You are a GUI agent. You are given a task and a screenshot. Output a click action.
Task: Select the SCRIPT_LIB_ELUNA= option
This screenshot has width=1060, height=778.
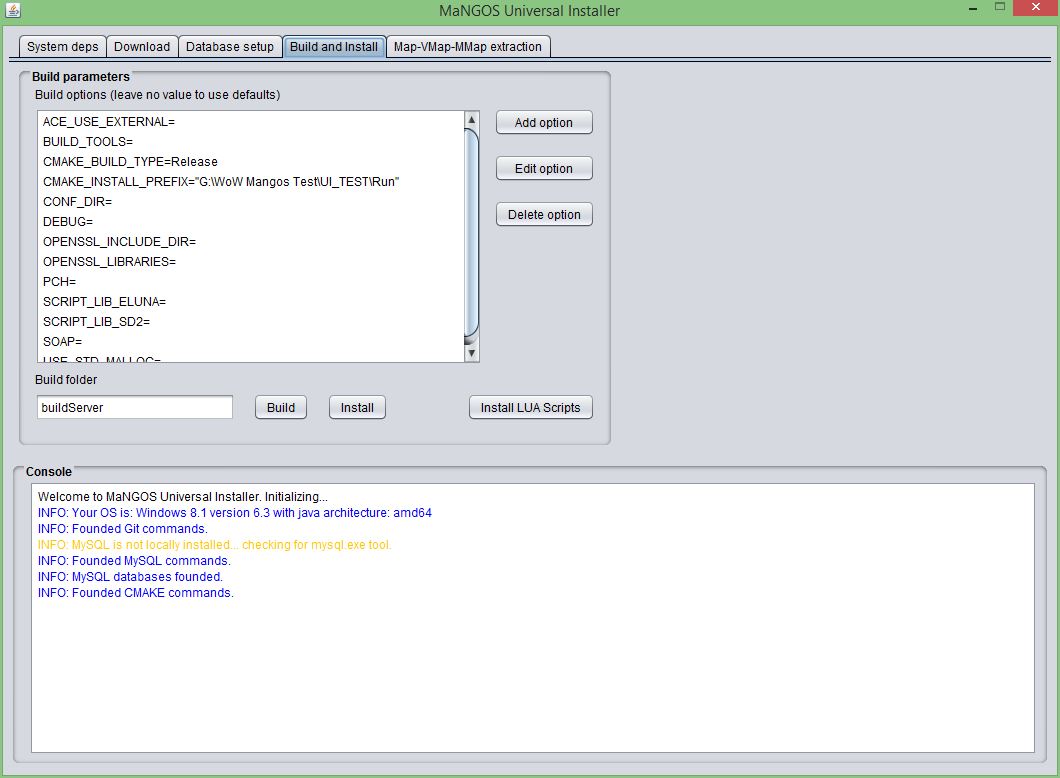tap(251, 301)
